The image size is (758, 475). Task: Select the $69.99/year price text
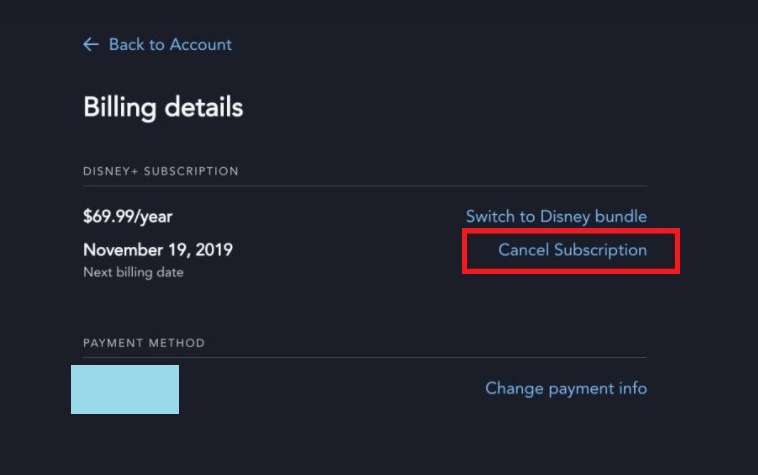(x=120, y=216)
